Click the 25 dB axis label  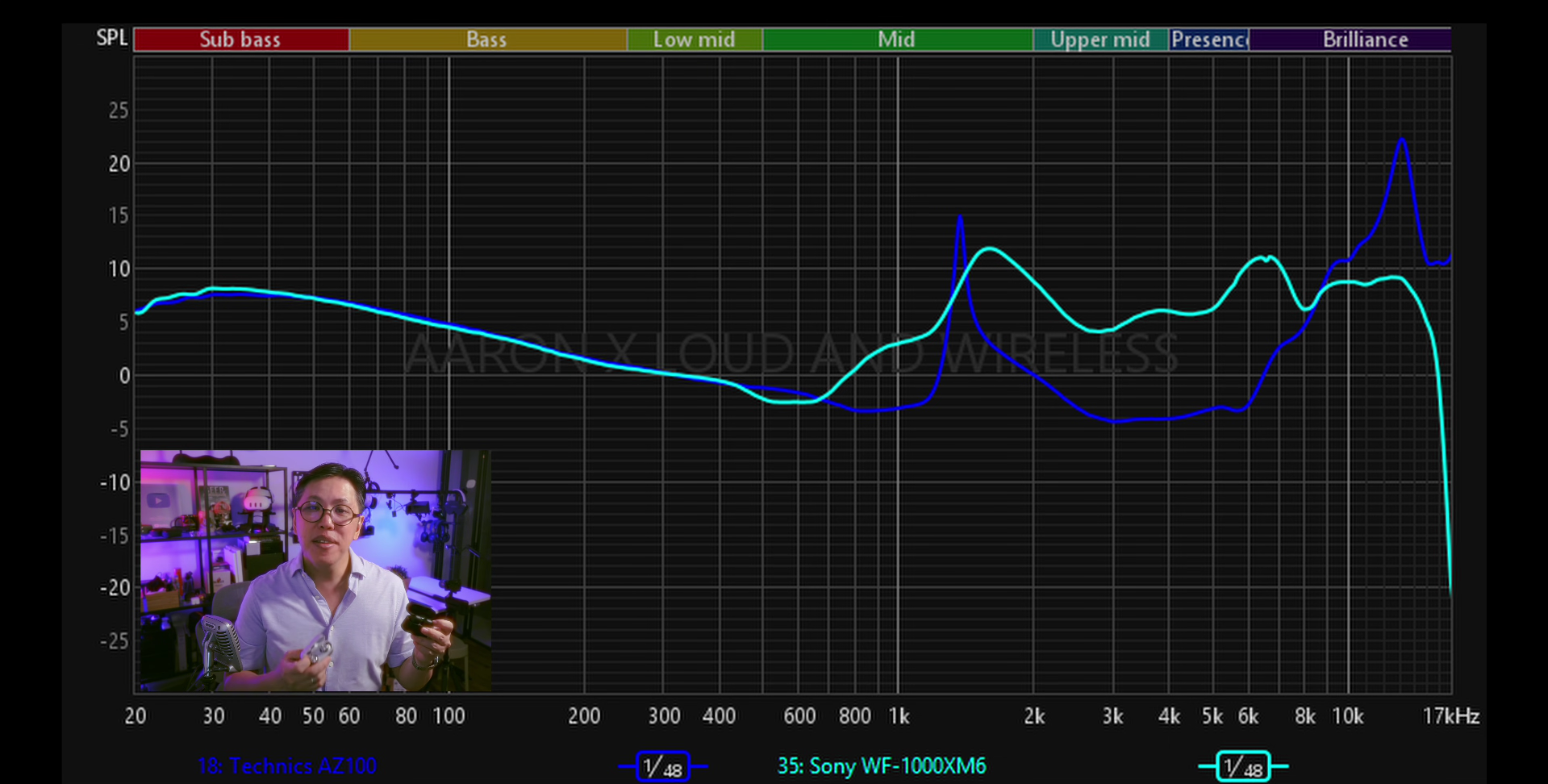click(x=119, y=111)
